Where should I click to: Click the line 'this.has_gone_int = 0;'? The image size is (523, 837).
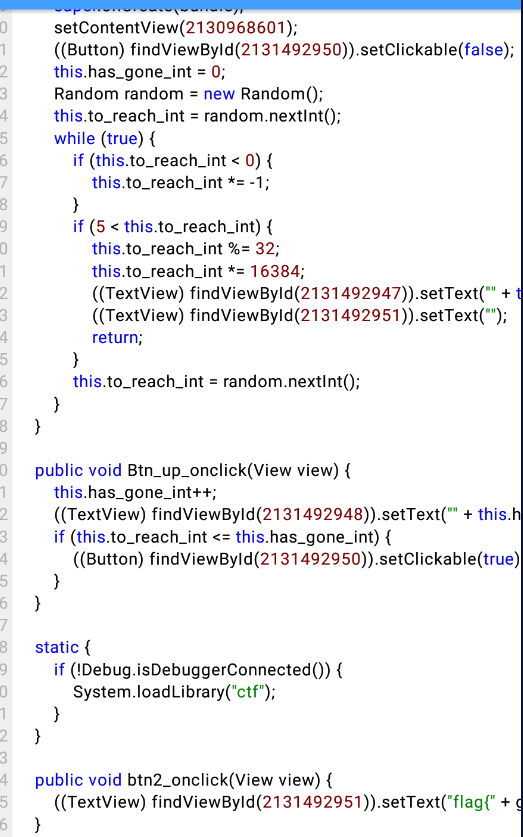coord(140,72)
